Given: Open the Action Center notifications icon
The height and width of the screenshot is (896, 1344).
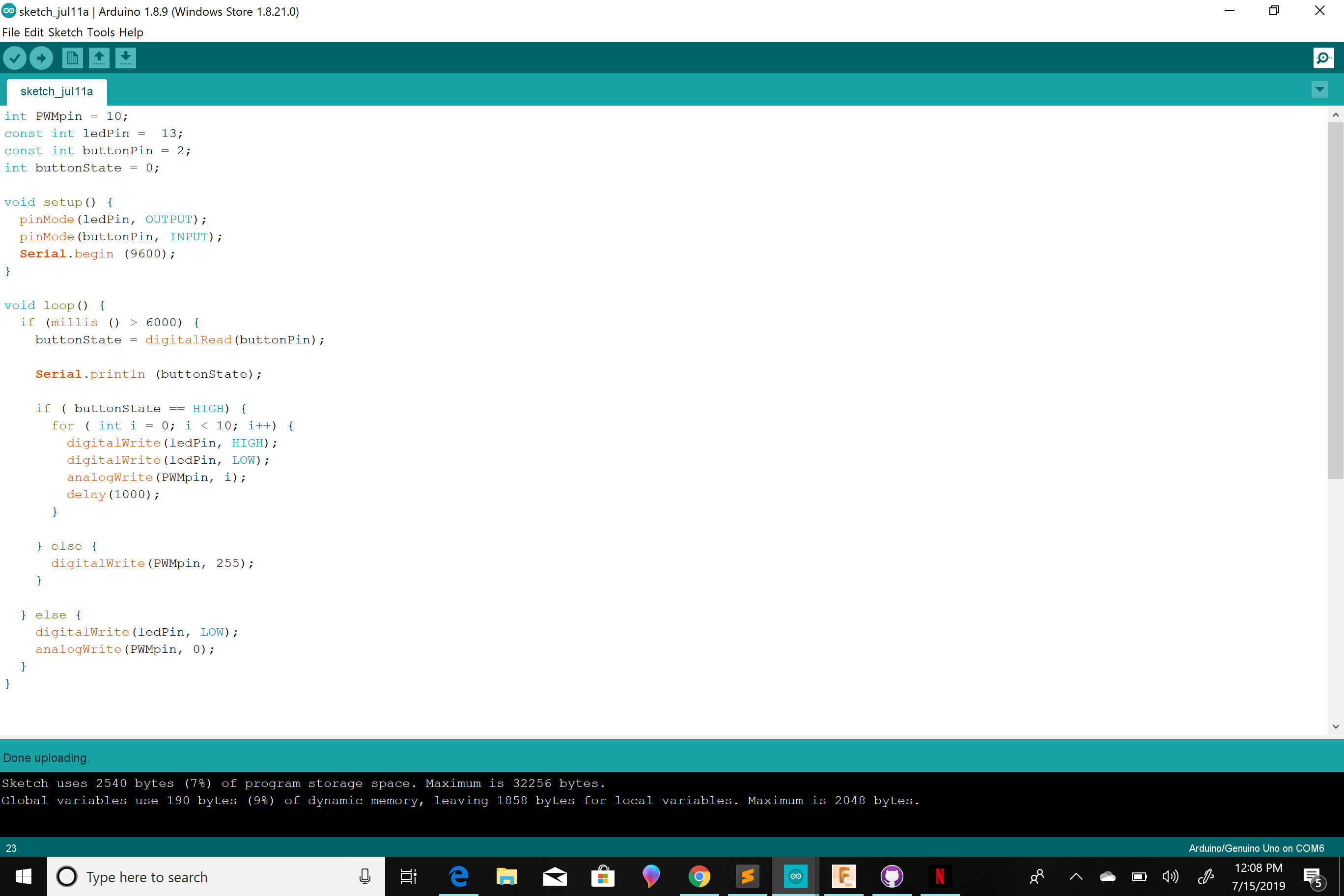Looking at the screenshot, I should [x=1313, y=876].
